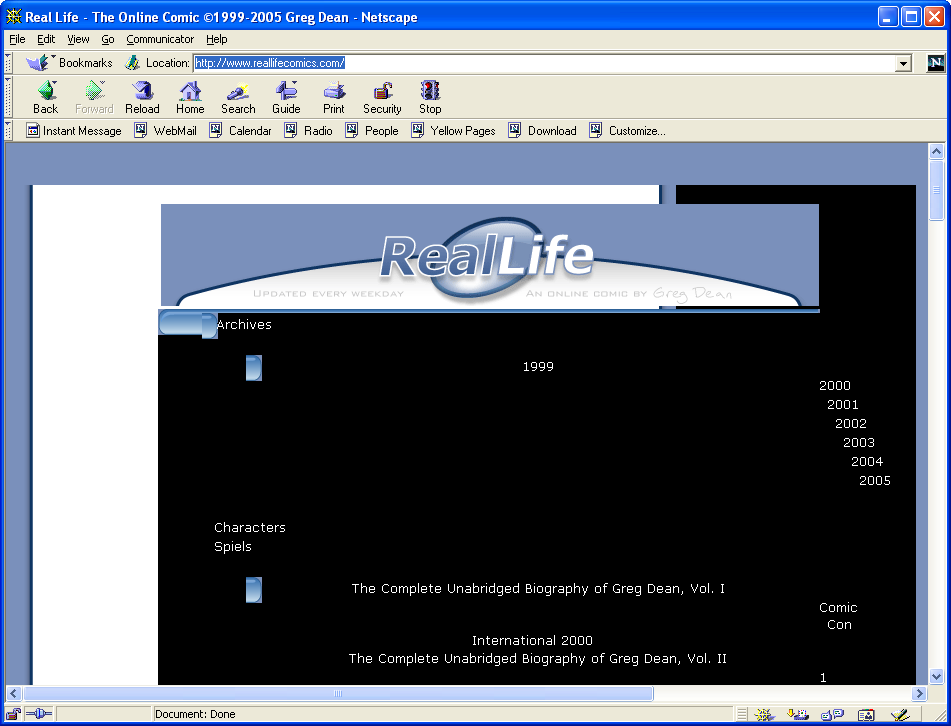Click the horizontal scrollbar right arrow
The height and width of the screenshot is (726, 951).
919,693
